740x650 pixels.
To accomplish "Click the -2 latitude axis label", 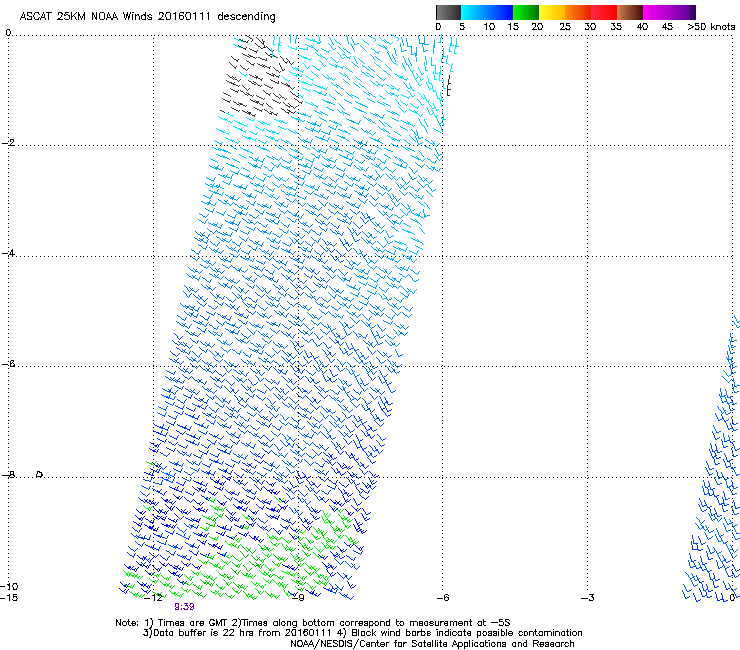I will [8, 143].
